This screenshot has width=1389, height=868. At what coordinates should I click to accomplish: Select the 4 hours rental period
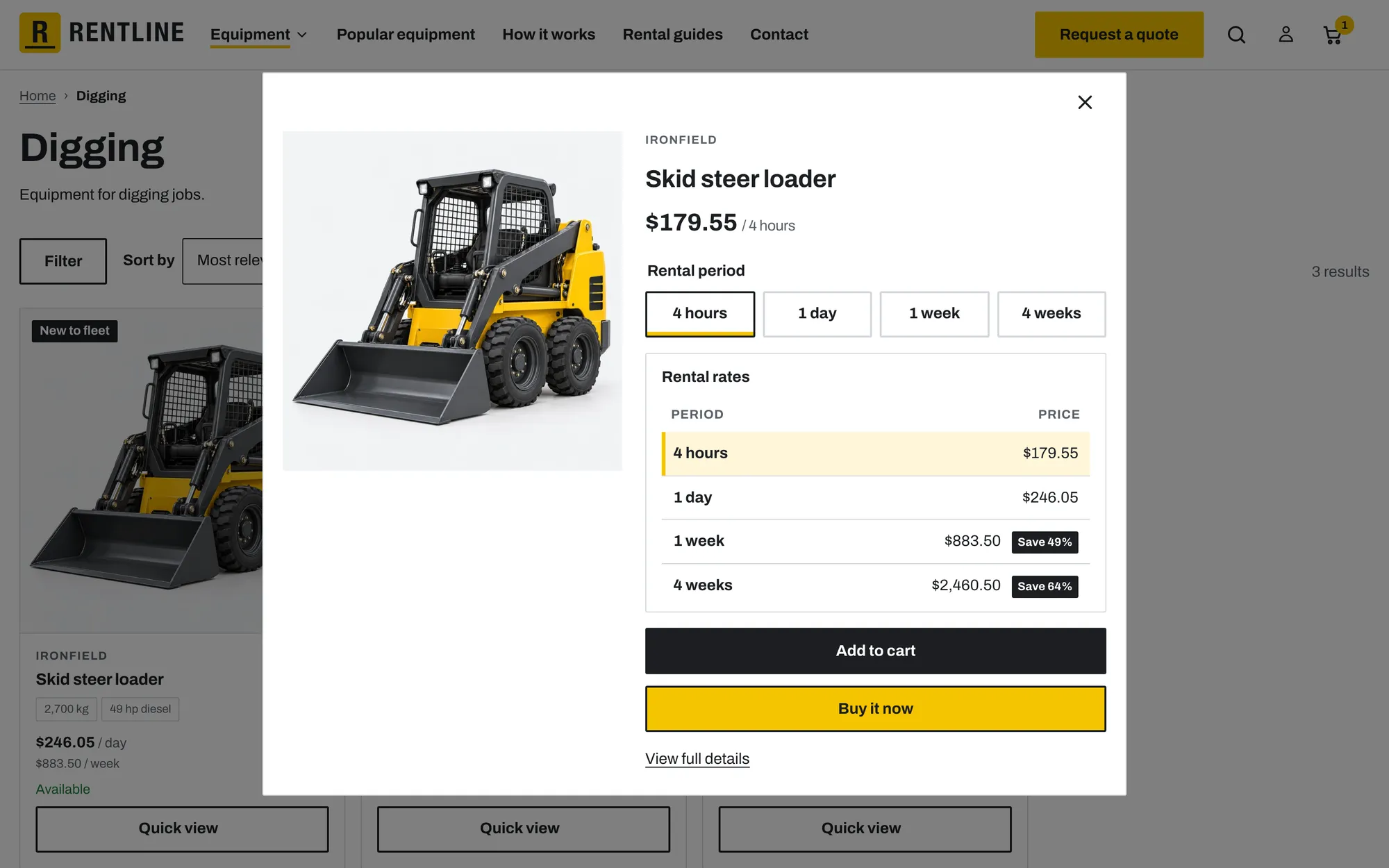[x=699, y=314]
